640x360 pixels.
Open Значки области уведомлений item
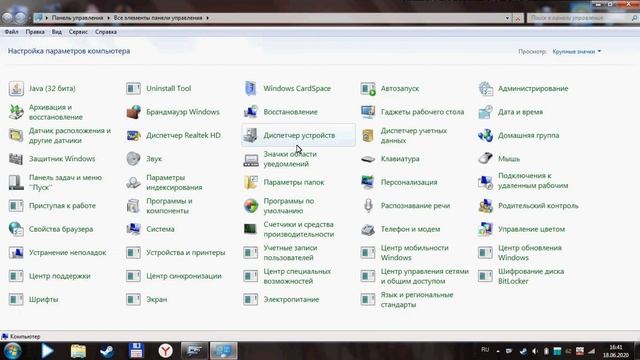290,159
